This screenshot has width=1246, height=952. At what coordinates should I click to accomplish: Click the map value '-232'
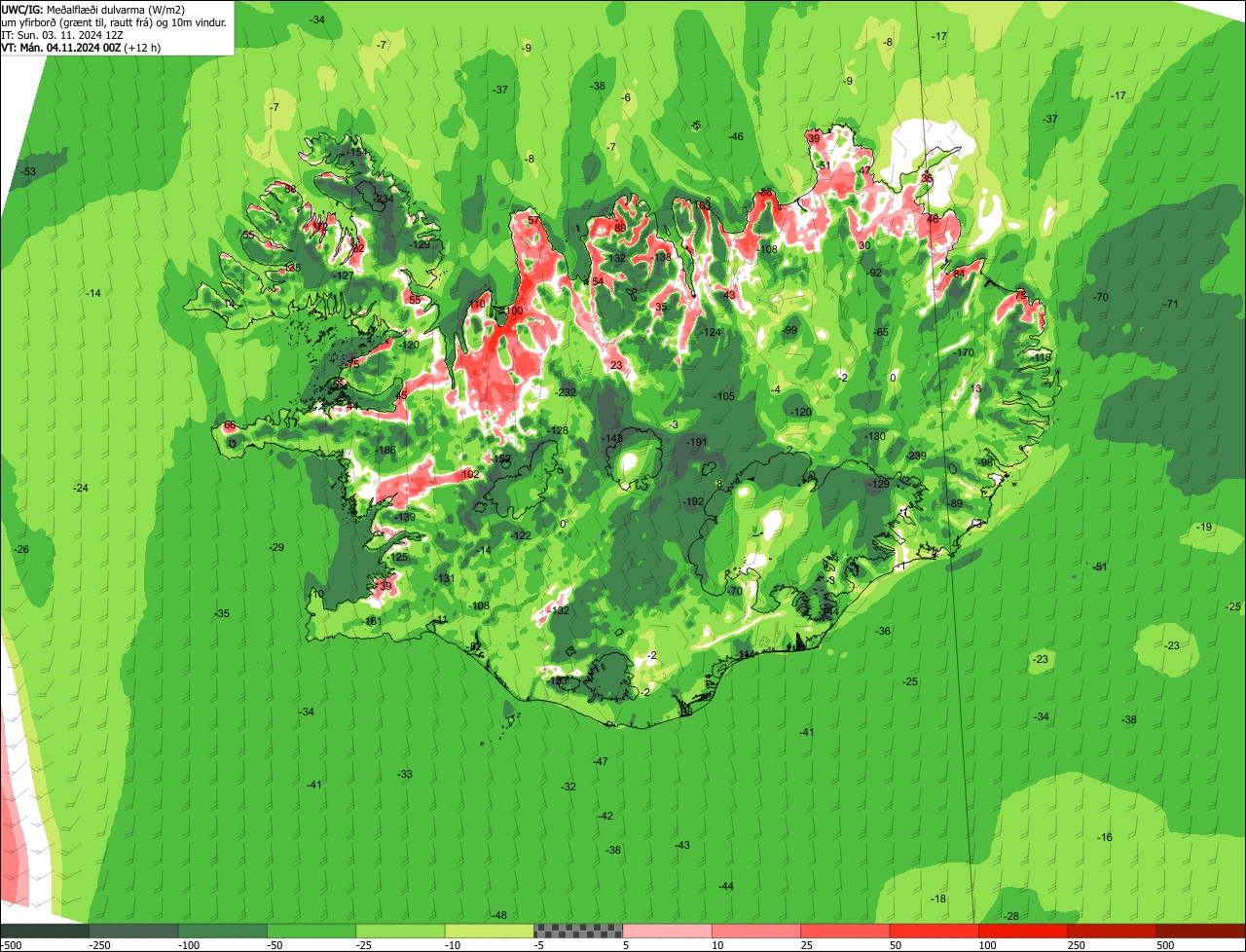(567, 392)
